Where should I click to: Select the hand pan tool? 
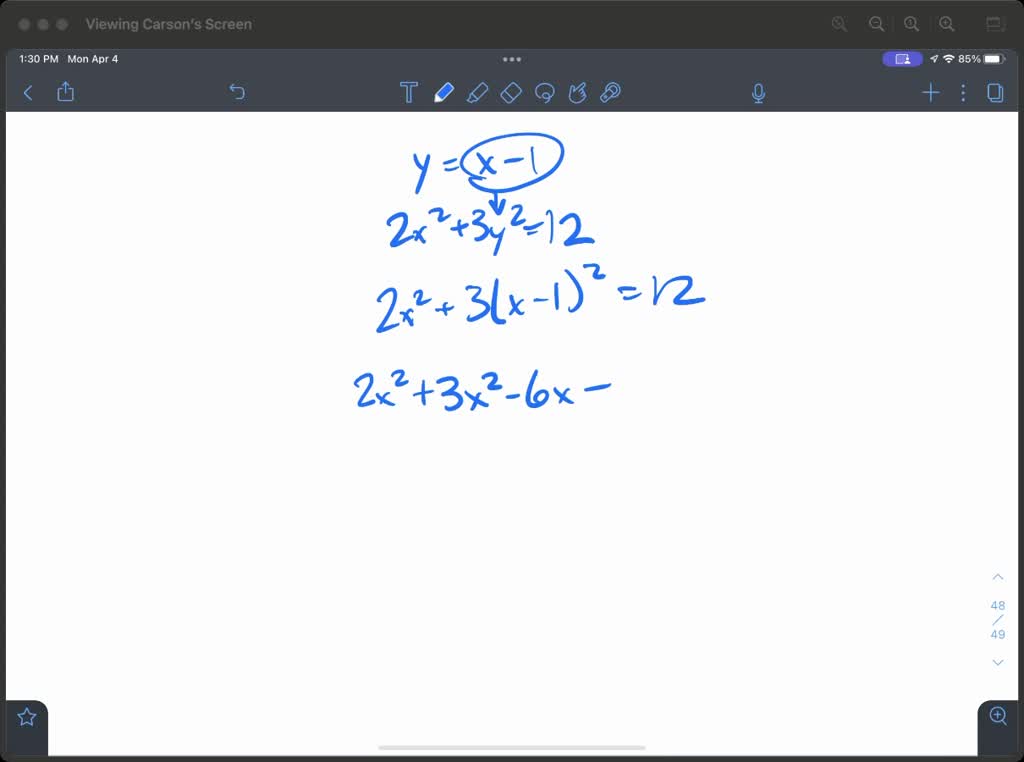pos(578,92)
